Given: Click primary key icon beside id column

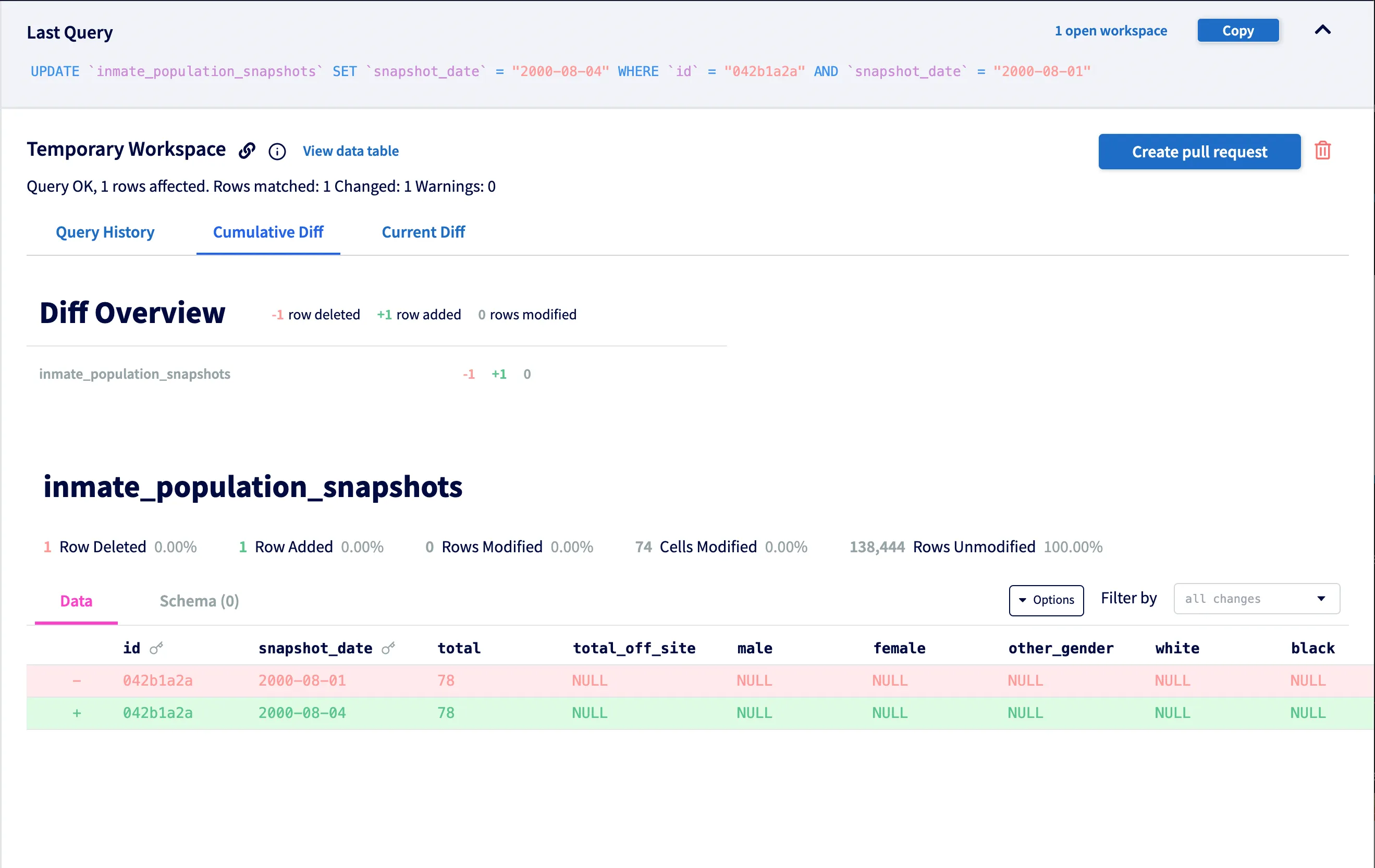Looking at the screenshot, I should (x=156, y=648).
